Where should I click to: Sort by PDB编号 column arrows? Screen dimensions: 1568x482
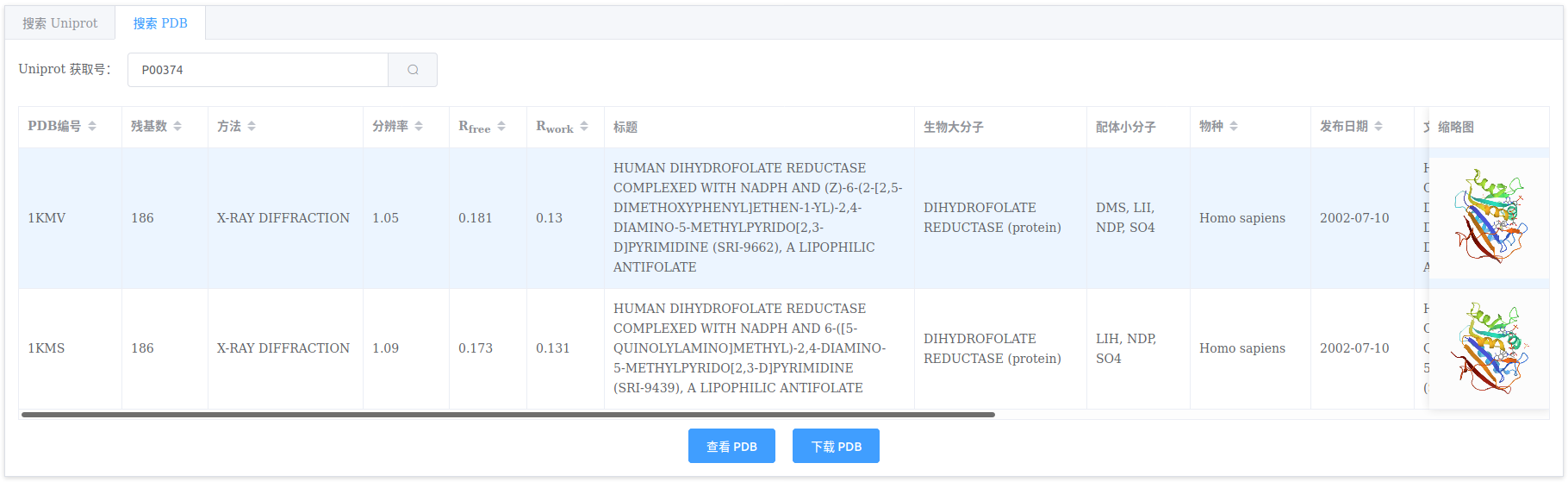tap(92, 127)
